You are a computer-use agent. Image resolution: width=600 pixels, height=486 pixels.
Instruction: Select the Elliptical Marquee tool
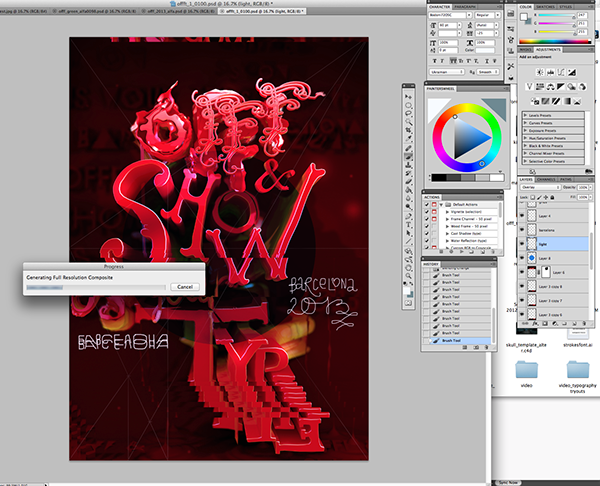(x=409, y=105)
